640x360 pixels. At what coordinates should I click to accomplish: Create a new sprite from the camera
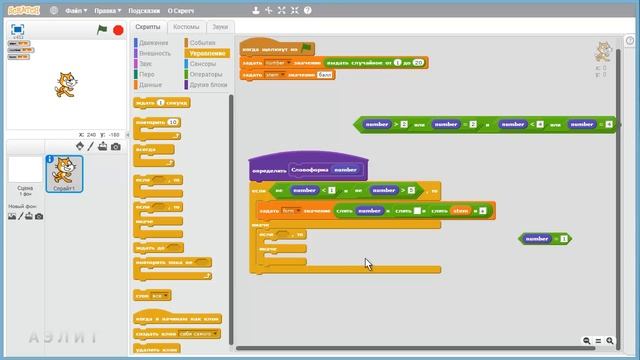point(116,147)
